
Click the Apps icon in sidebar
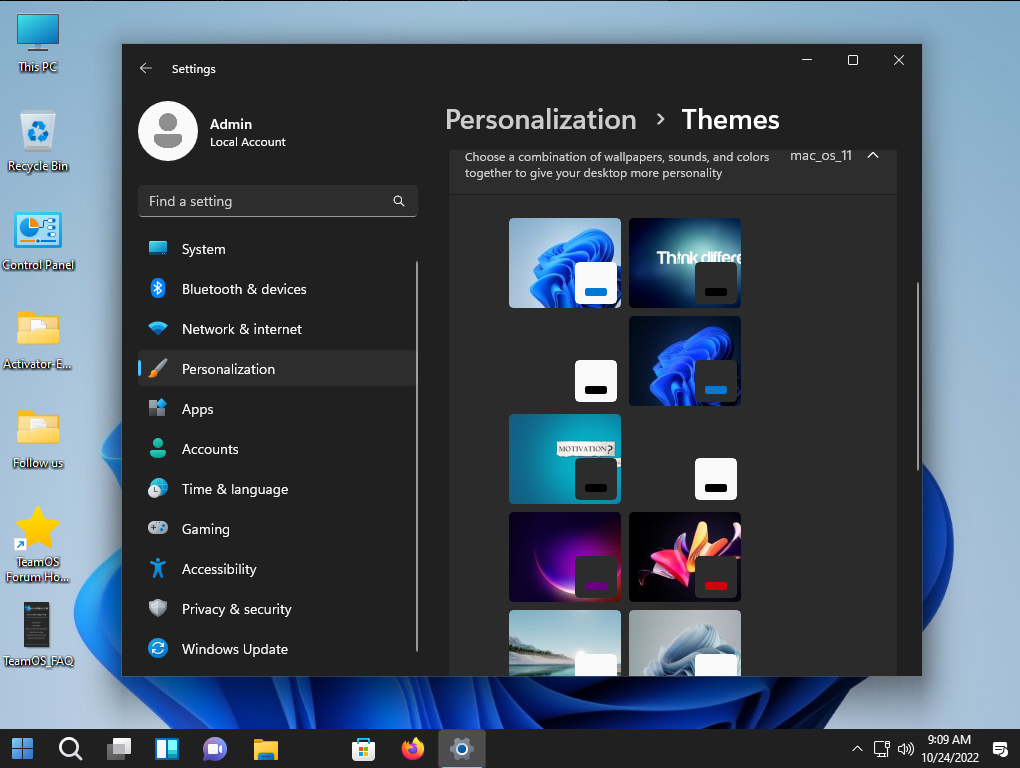[x=158, y=409]
